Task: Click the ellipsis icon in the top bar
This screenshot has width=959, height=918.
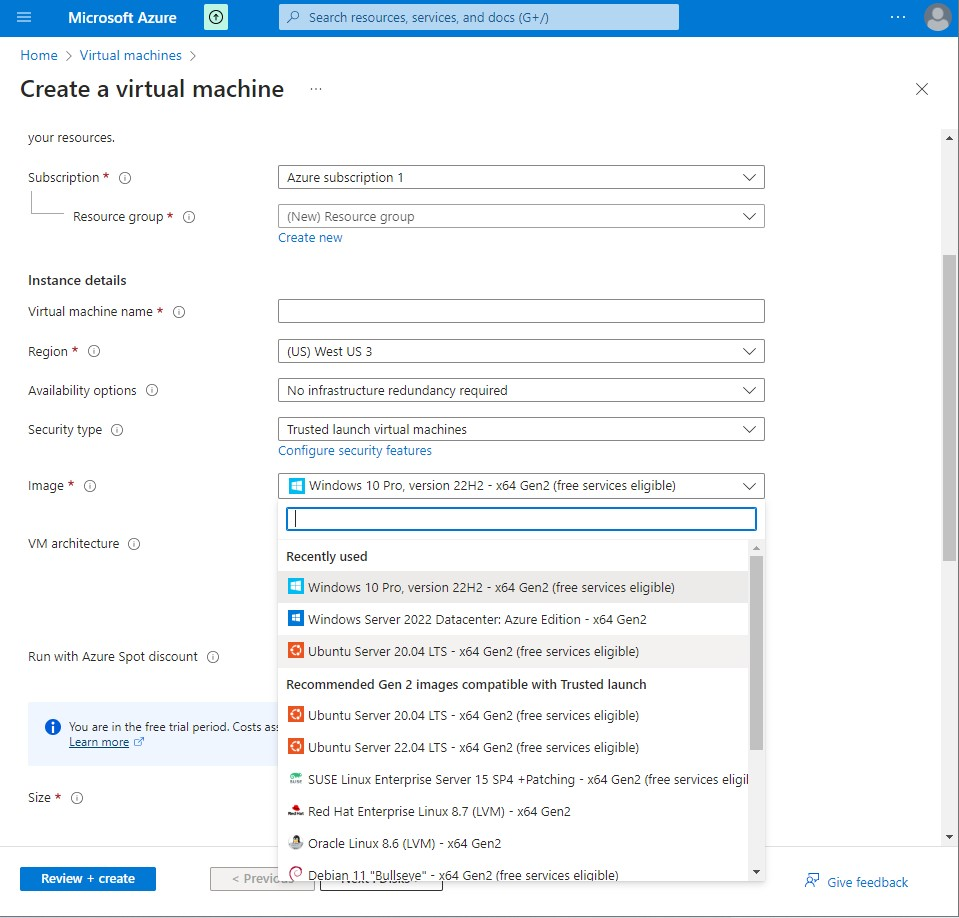Action: pyautogui.click(x=897, y=16)
